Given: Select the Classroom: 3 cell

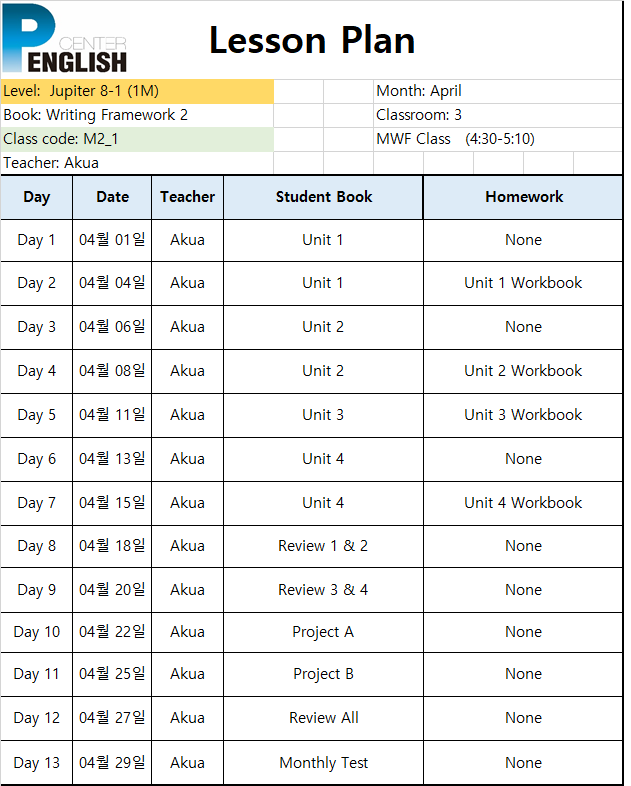Looking at the screenshot, I should [498, 115].
